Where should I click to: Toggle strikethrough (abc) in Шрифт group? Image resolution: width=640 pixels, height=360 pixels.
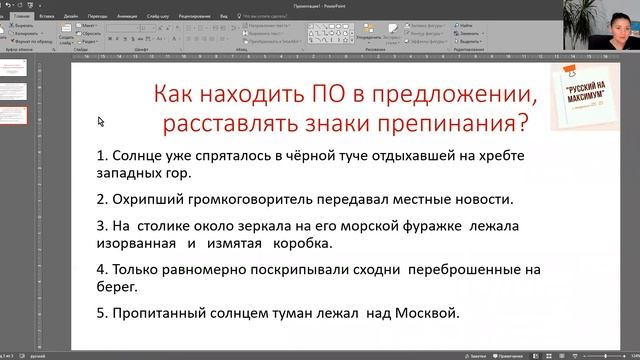140,39
